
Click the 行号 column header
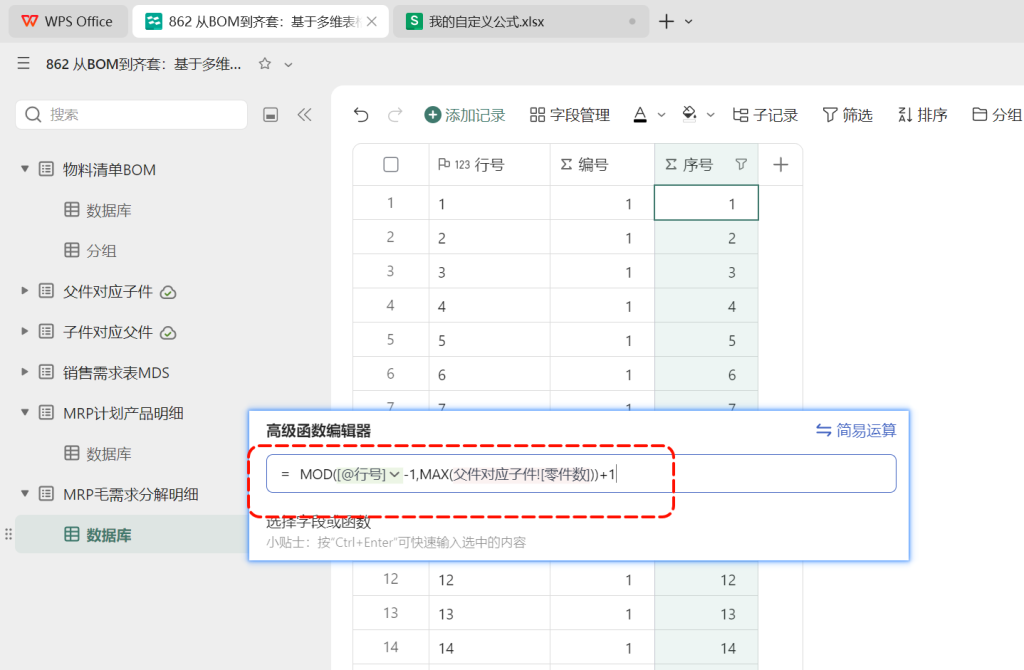pyautogui.click(x=489, y=165)
